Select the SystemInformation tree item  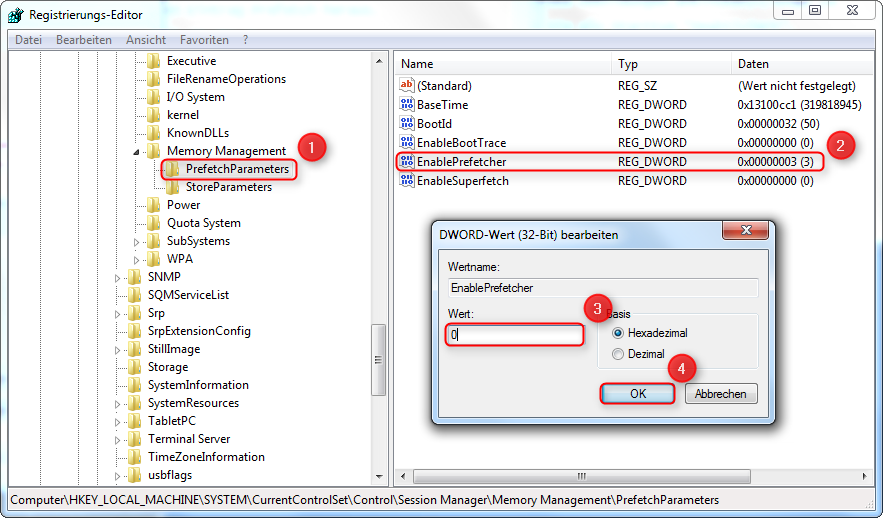tap(198, 385)
